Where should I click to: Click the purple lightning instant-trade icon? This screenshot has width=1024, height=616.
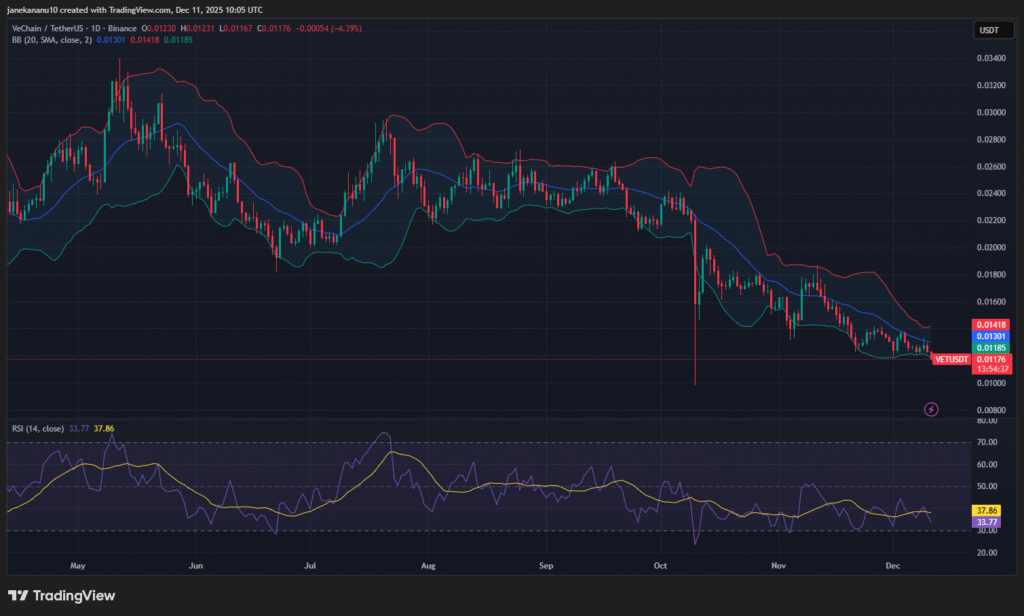pos(932,409)
